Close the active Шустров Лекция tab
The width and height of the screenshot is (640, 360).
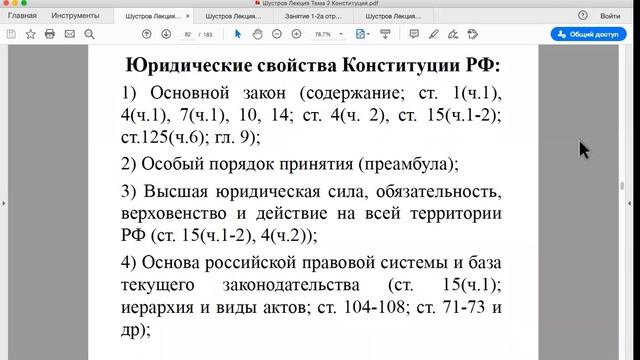[188, 16]
